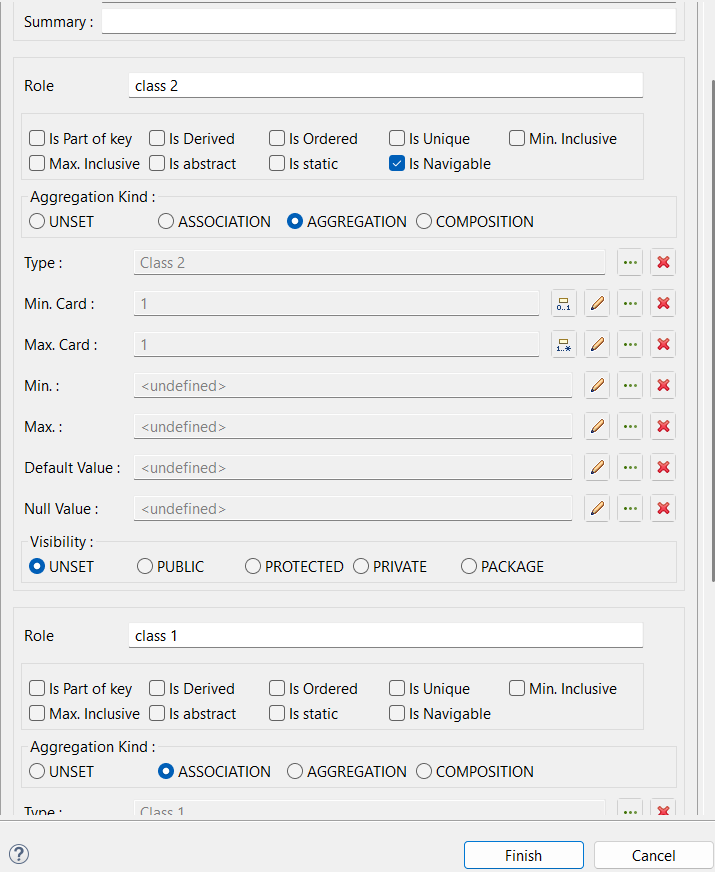Click the red delete icon for Null Value
715x872 pixels.
point(662,508)
